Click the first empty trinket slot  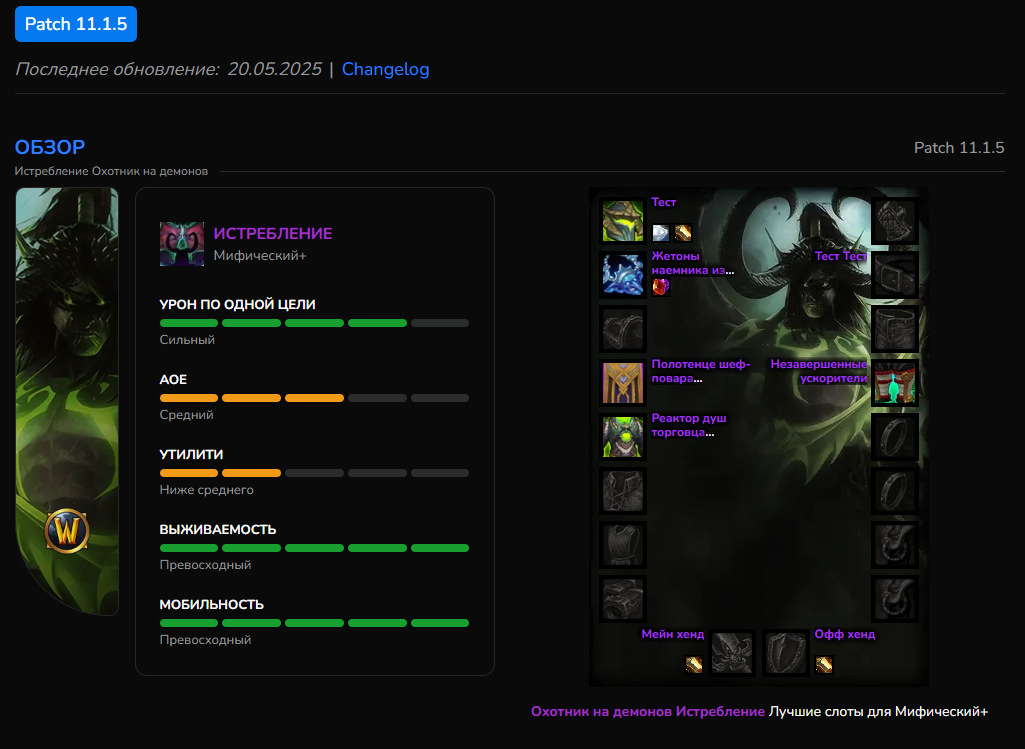point(895,544)
